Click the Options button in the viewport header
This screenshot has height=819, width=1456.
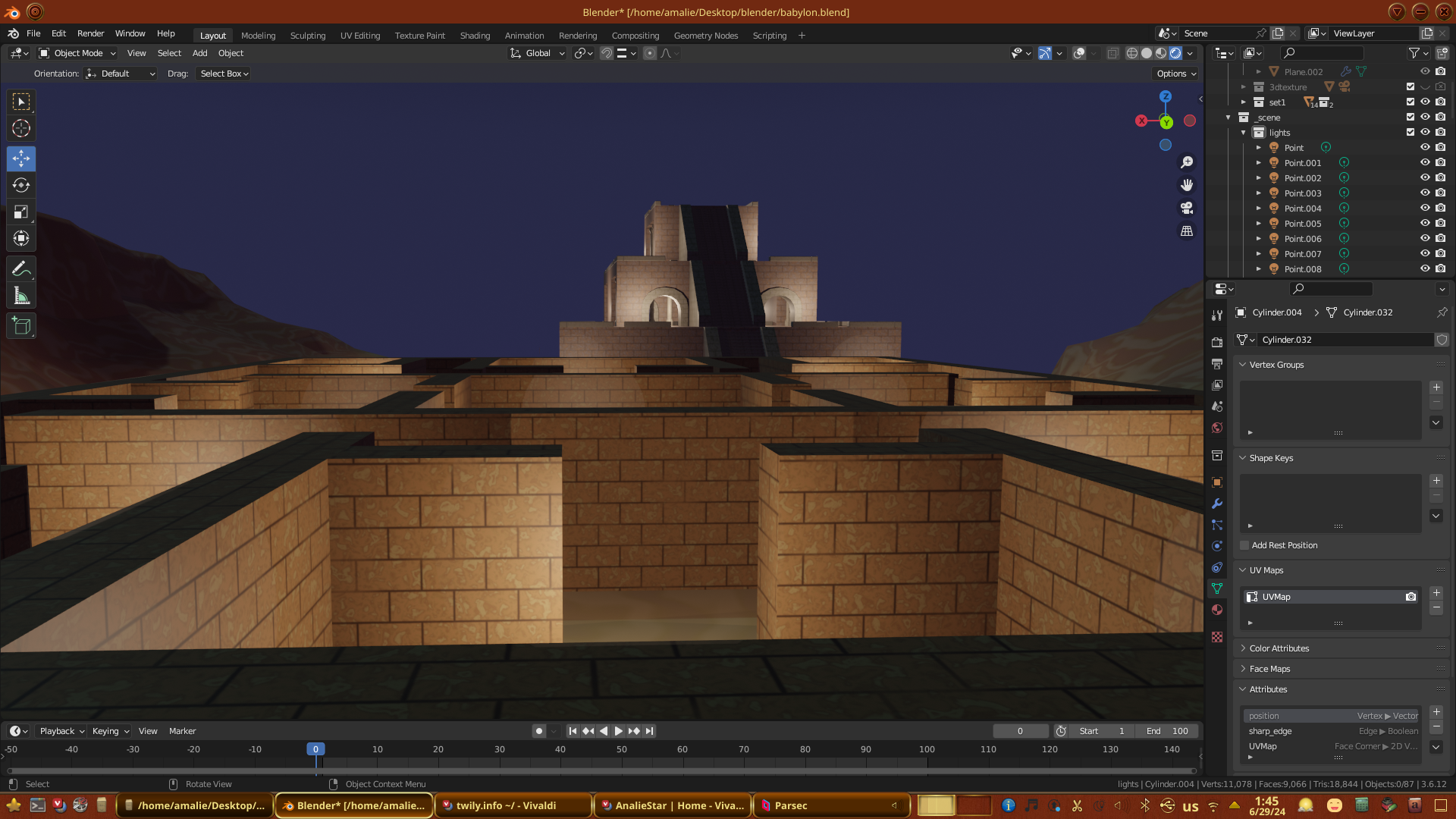[x=1175, y=74]
